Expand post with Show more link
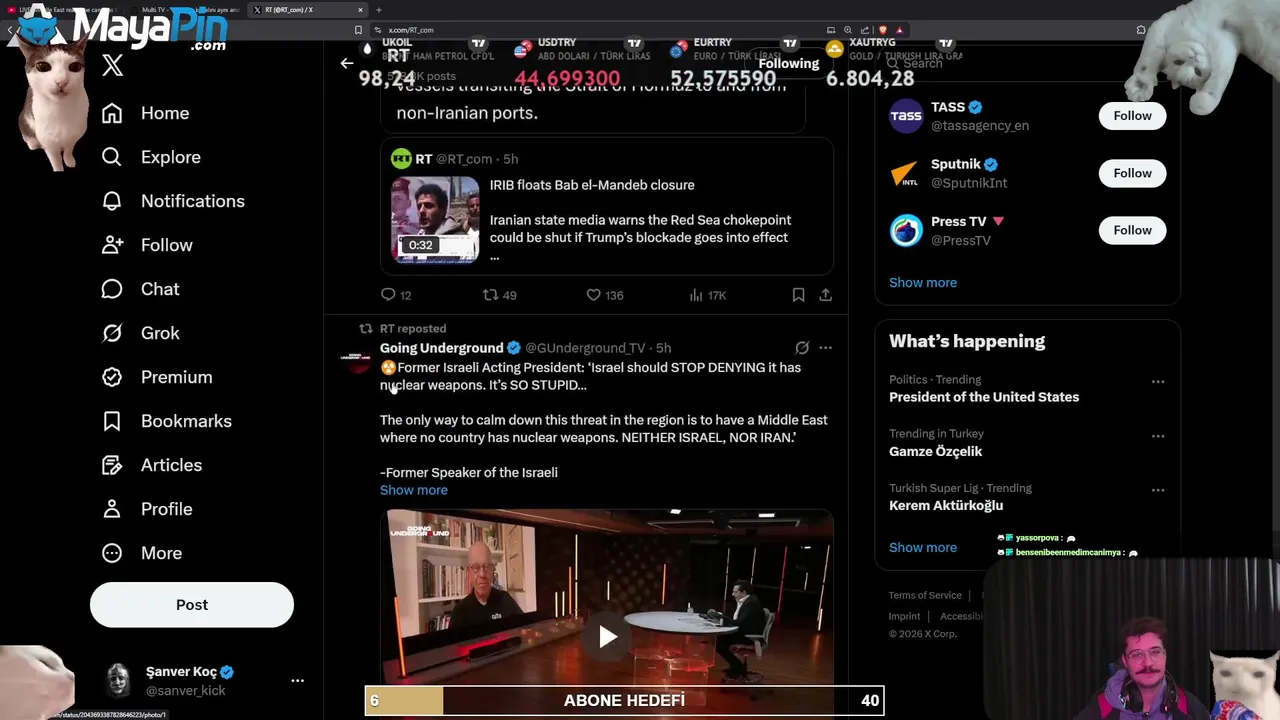 tap(414, 490)
